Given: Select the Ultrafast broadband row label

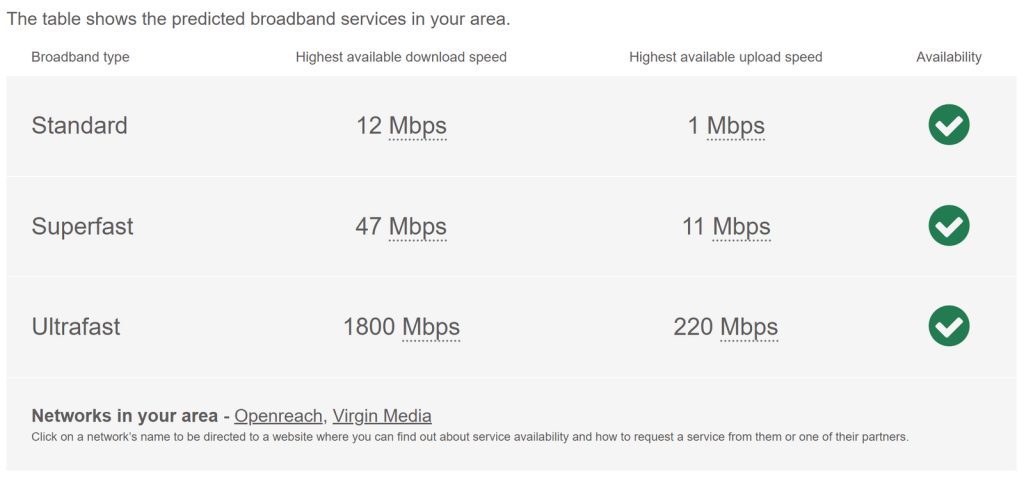Looking at the screenshot, I should tap(76, 327).
